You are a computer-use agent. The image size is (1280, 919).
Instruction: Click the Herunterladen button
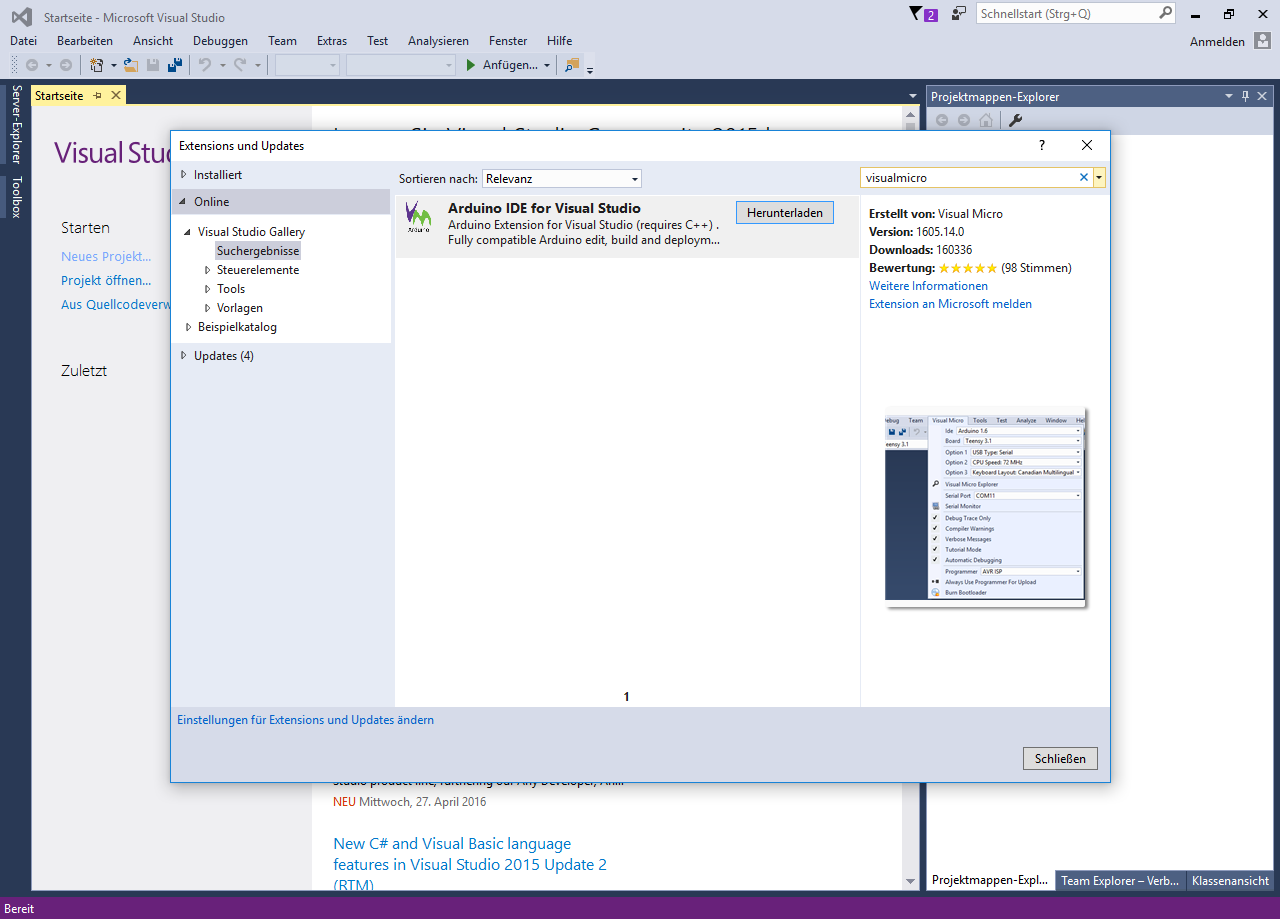784,213
